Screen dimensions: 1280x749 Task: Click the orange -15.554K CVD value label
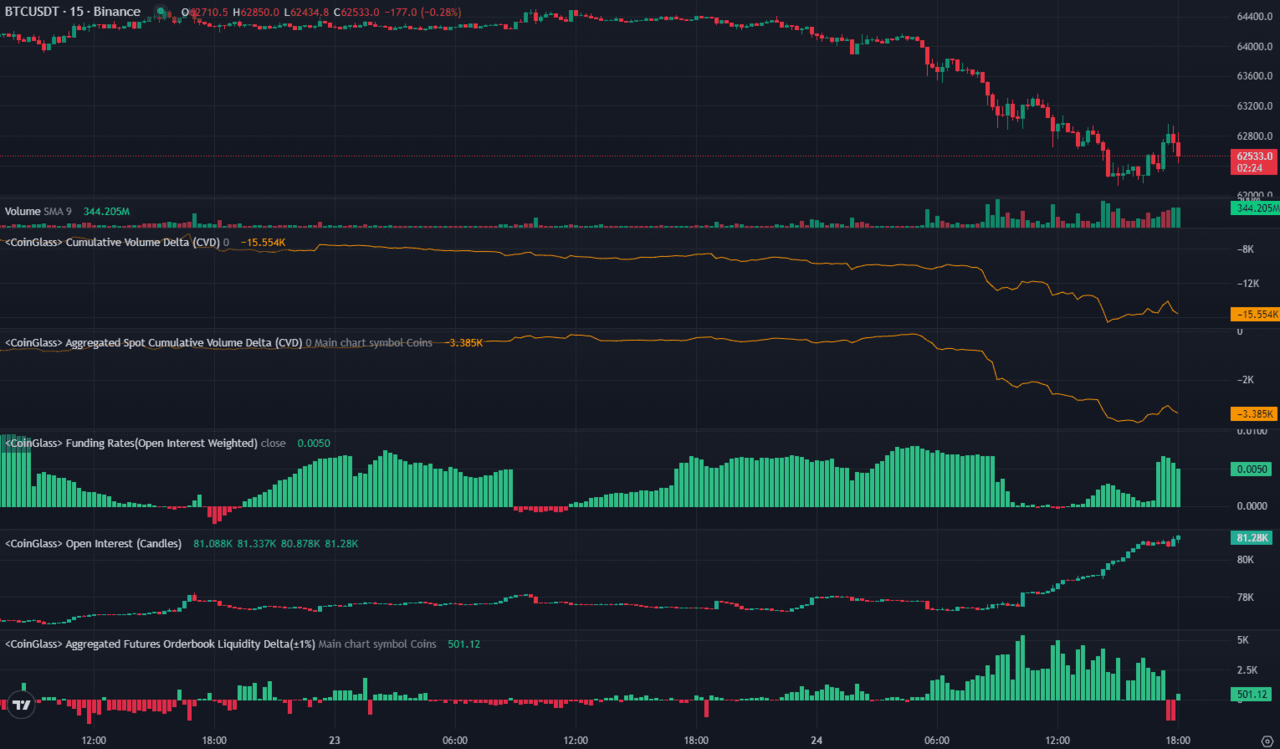[1254, 314]
